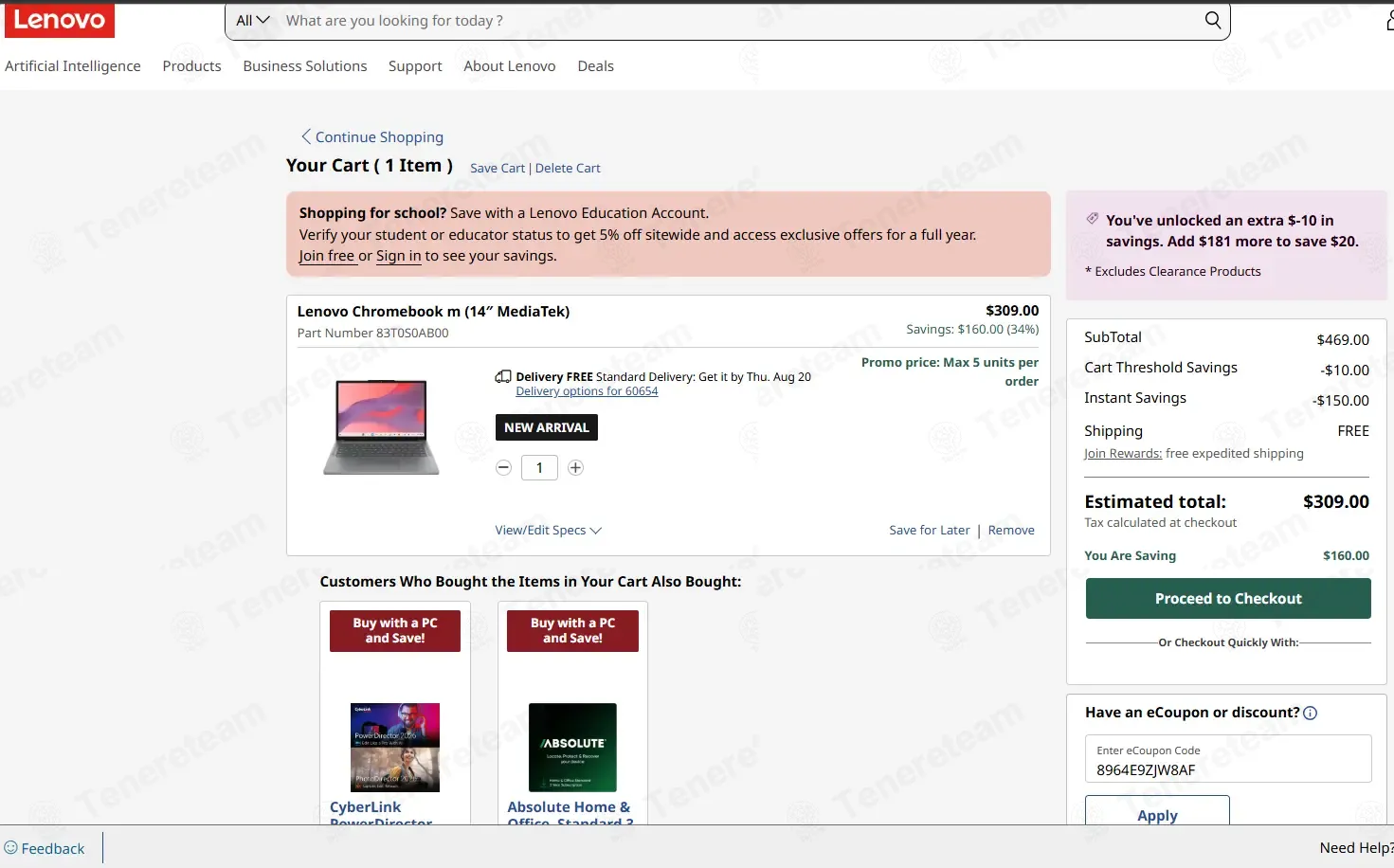Click the NEW ARRIVAL badge
1394x868 pixels.
pos(547,427)
